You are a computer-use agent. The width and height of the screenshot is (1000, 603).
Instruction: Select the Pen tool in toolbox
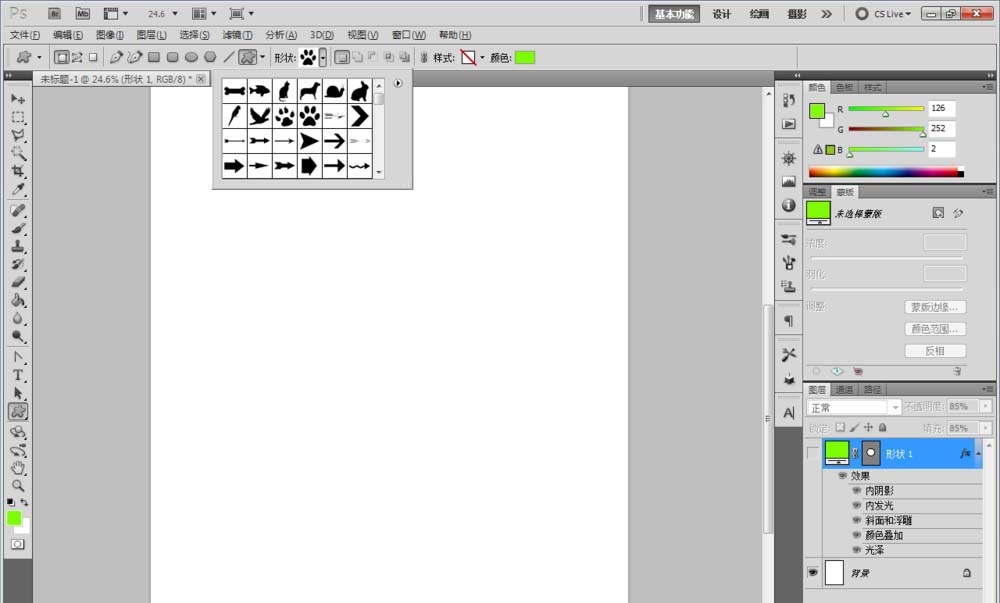[18, 357]
